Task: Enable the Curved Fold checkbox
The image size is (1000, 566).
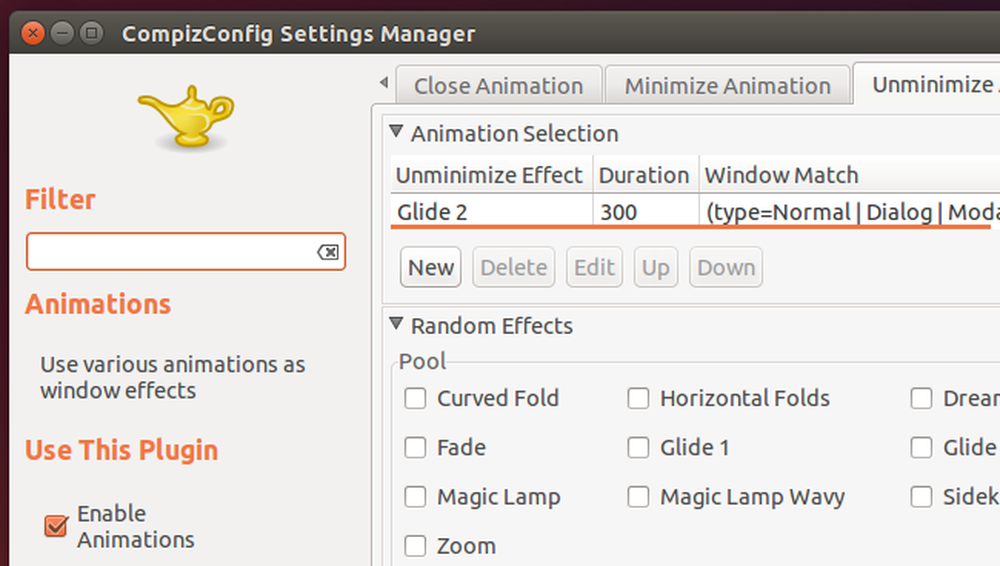Action: pyautogui.click(x=415, y=398)
